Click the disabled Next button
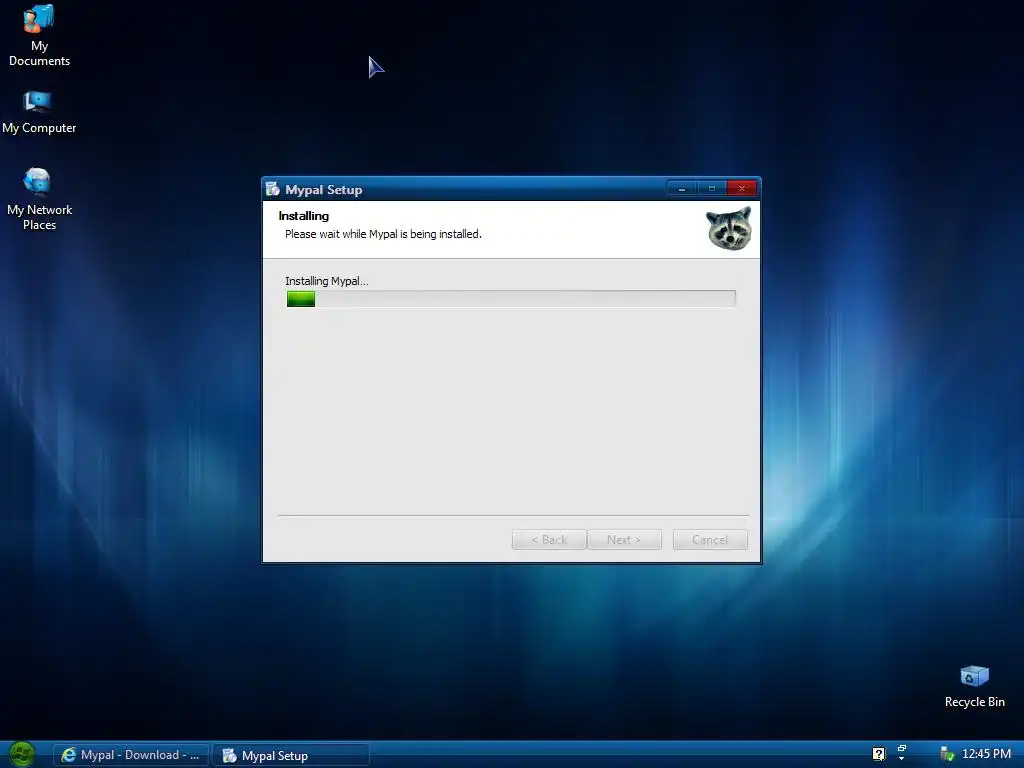The width and height of the screenshot is (1024, 768). [624, 539]
